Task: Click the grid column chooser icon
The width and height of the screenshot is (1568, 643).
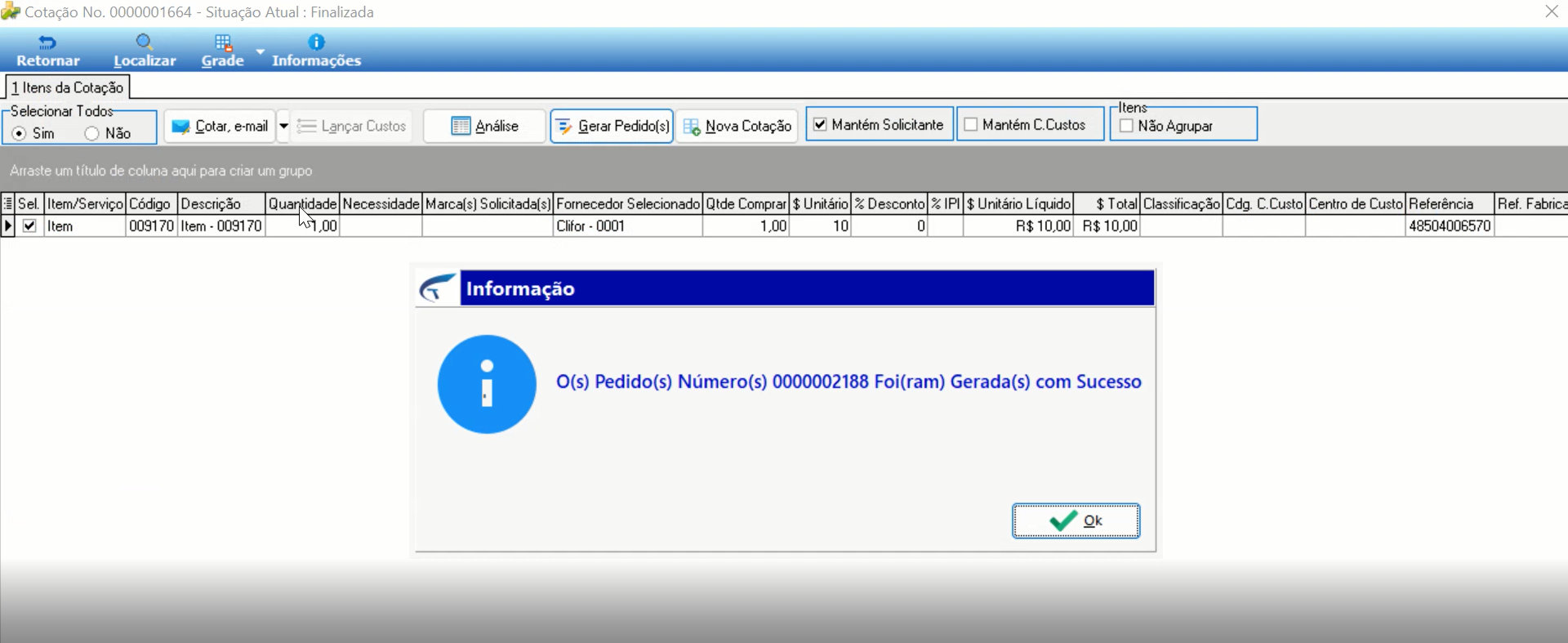Action: point(7,203)
